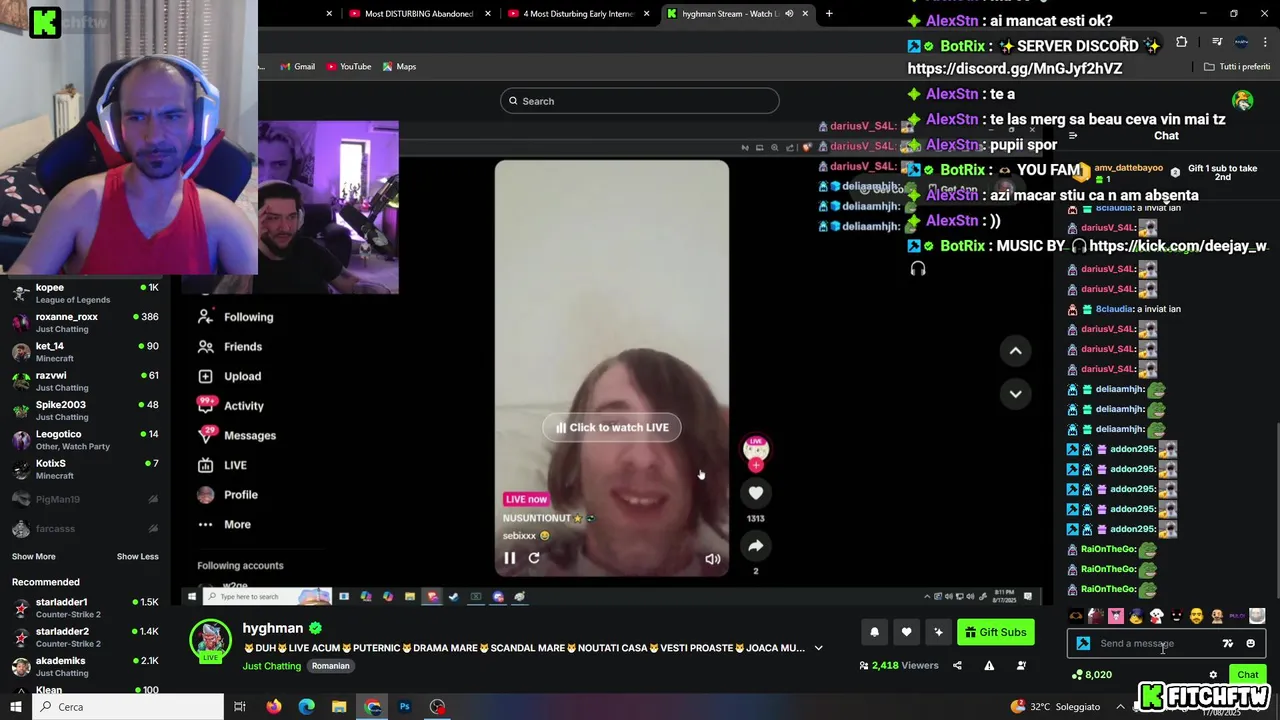
Task: Open the emoji picker in chat input
Action: (1250, 644)
